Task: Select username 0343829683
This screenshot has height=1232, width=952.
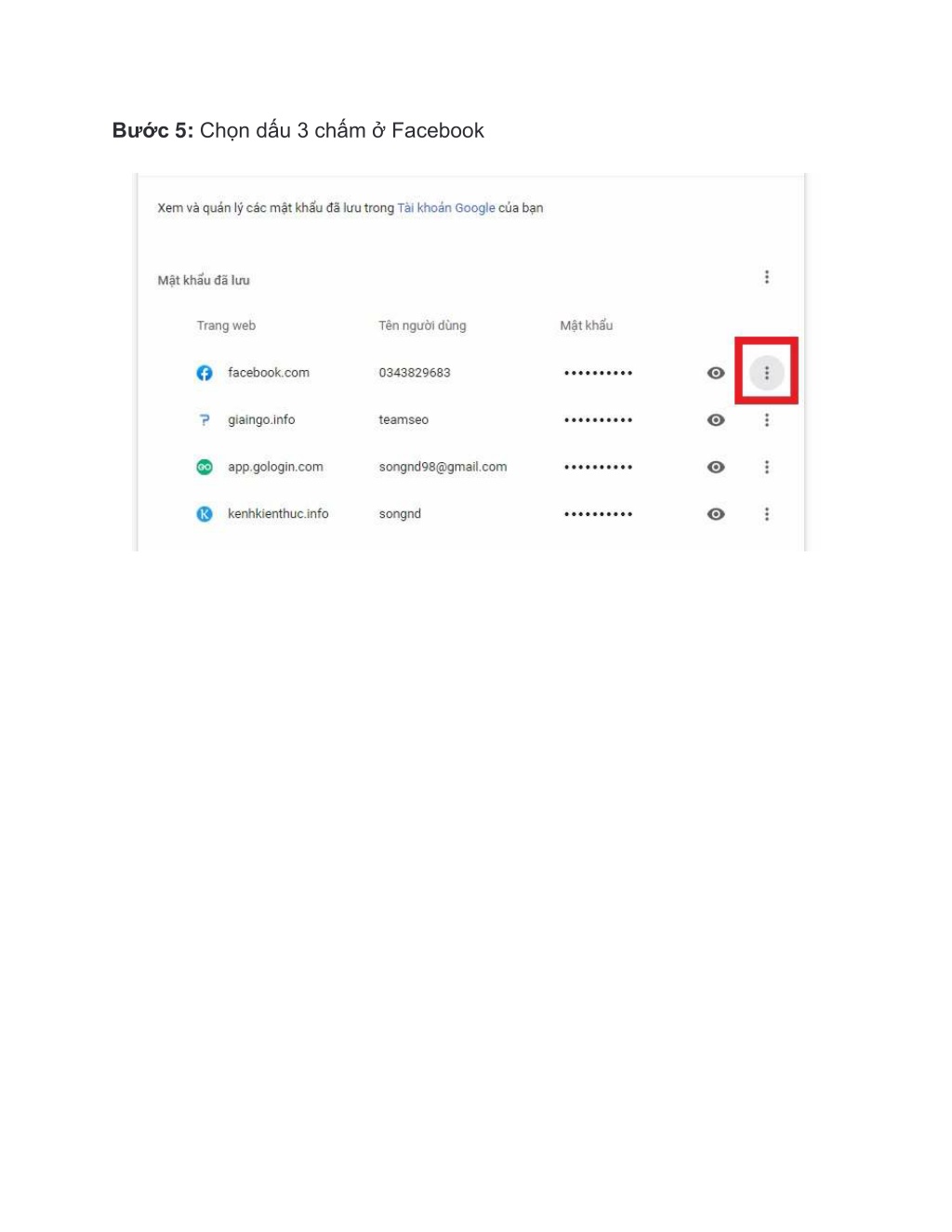Action: 415,373
